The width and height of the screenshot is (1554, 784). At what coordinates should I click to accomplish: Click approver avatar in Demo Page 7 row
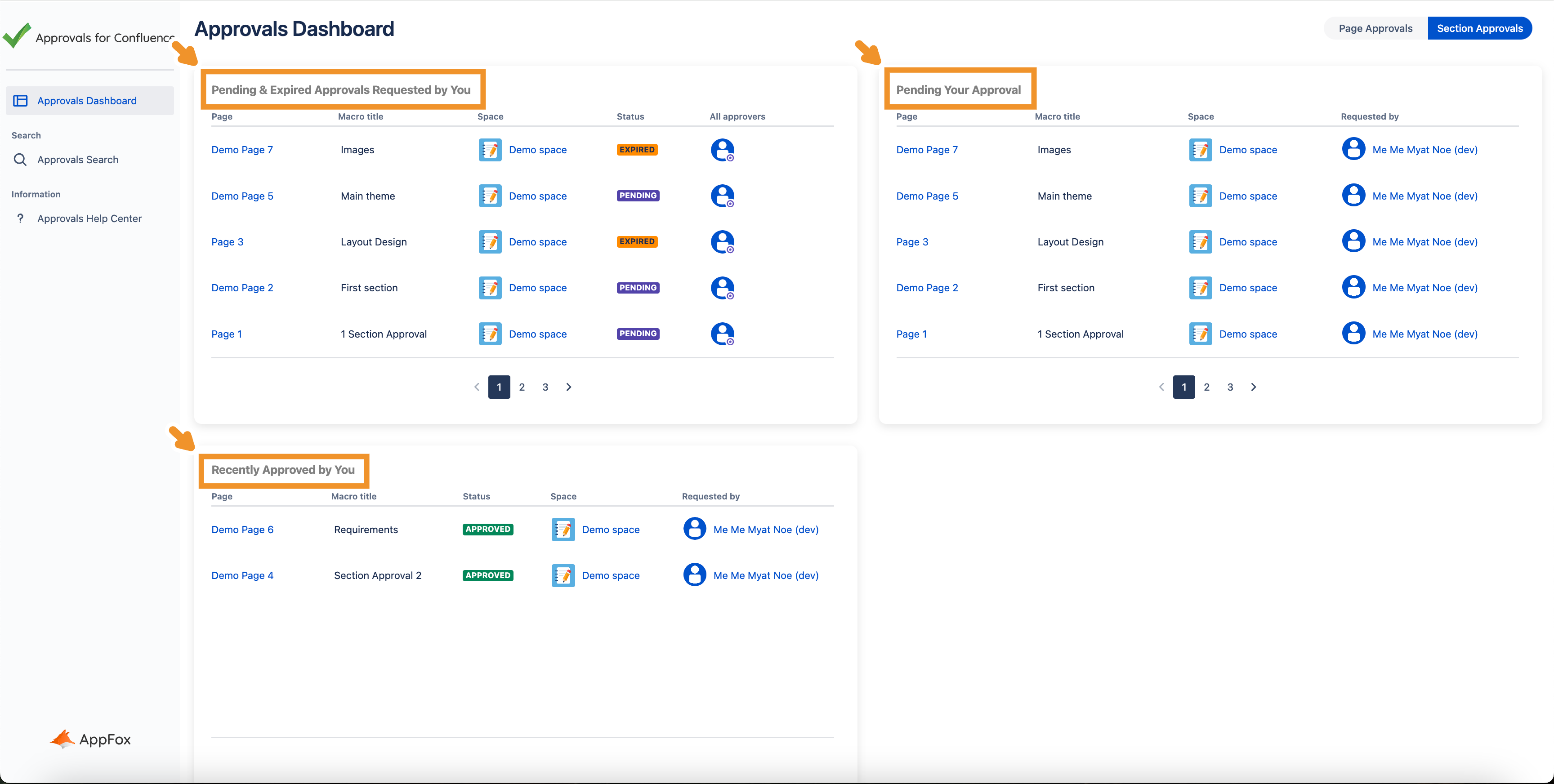point(722,150)
